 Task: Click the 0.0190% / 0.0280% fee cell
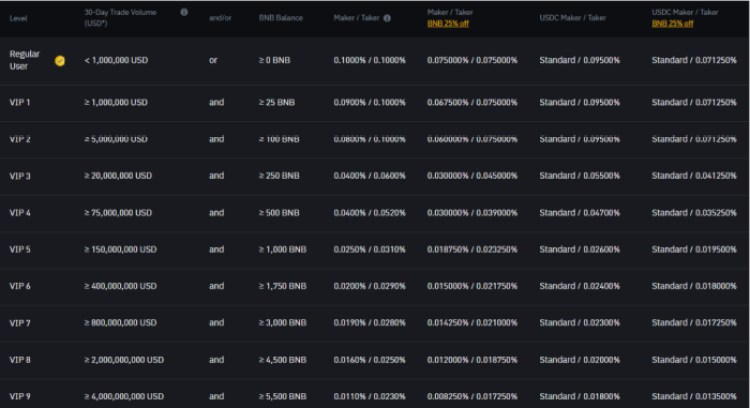[370, 323]
